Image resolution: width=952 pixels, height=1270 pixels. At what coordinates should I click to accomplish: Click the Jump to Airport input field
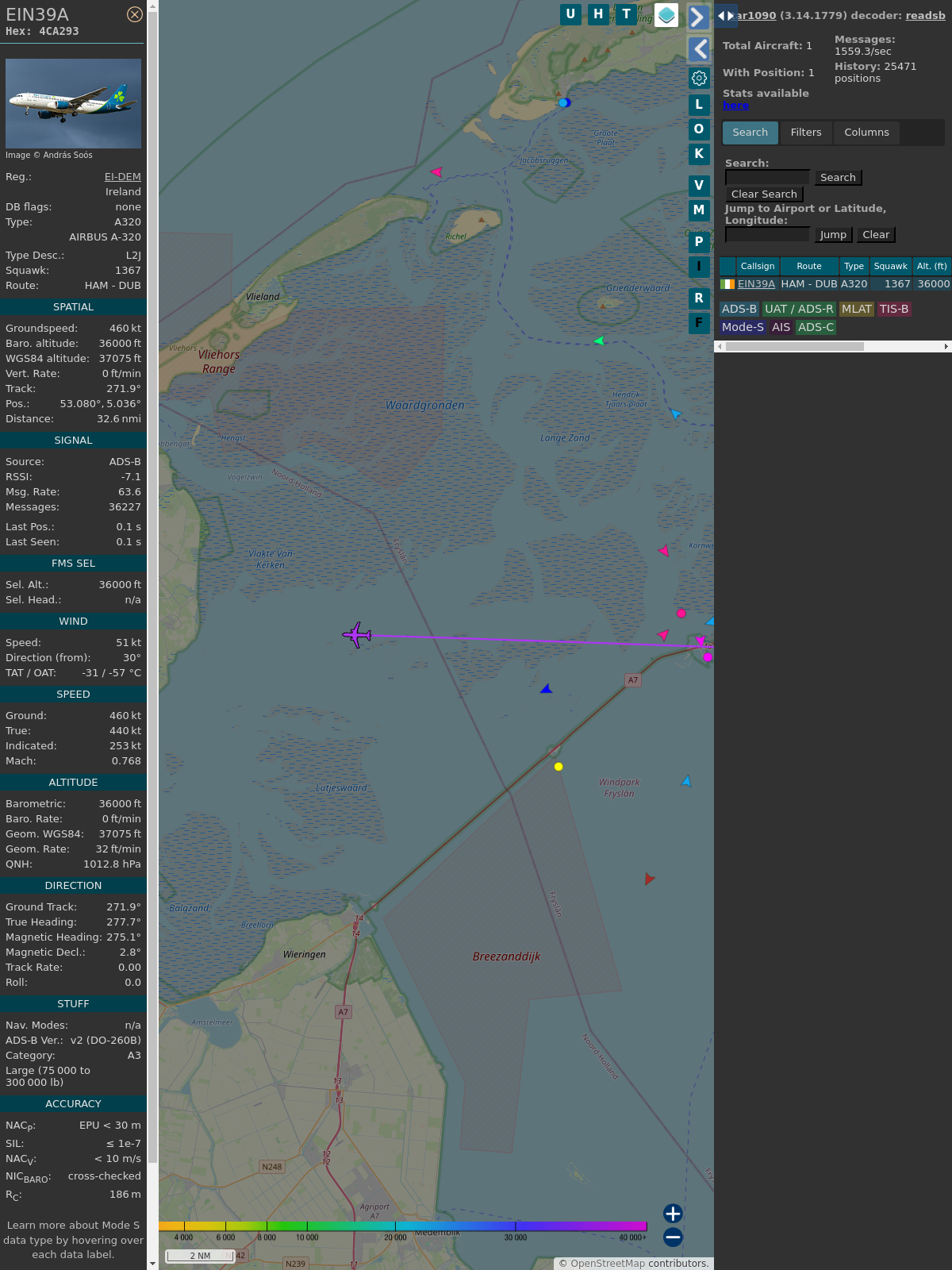767,234
